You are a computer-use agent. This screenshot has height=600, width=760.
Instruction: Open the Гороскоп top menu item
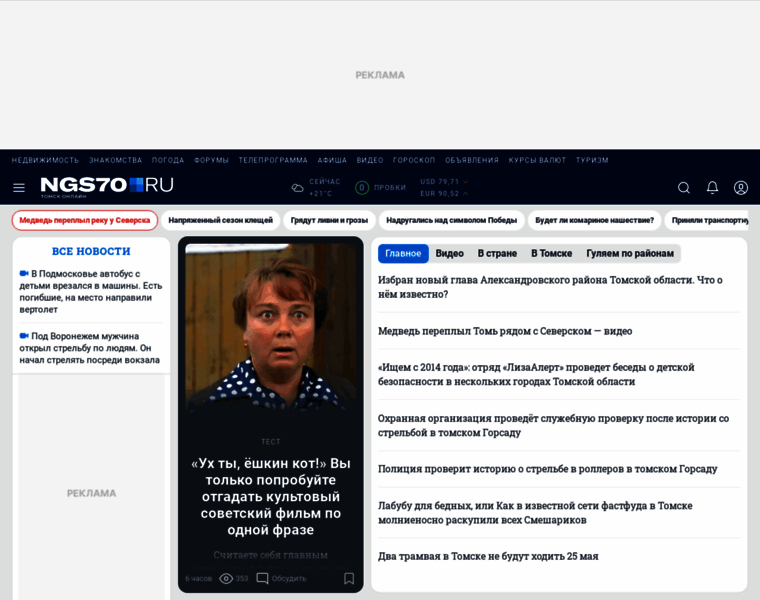click(x=414, y=160)
